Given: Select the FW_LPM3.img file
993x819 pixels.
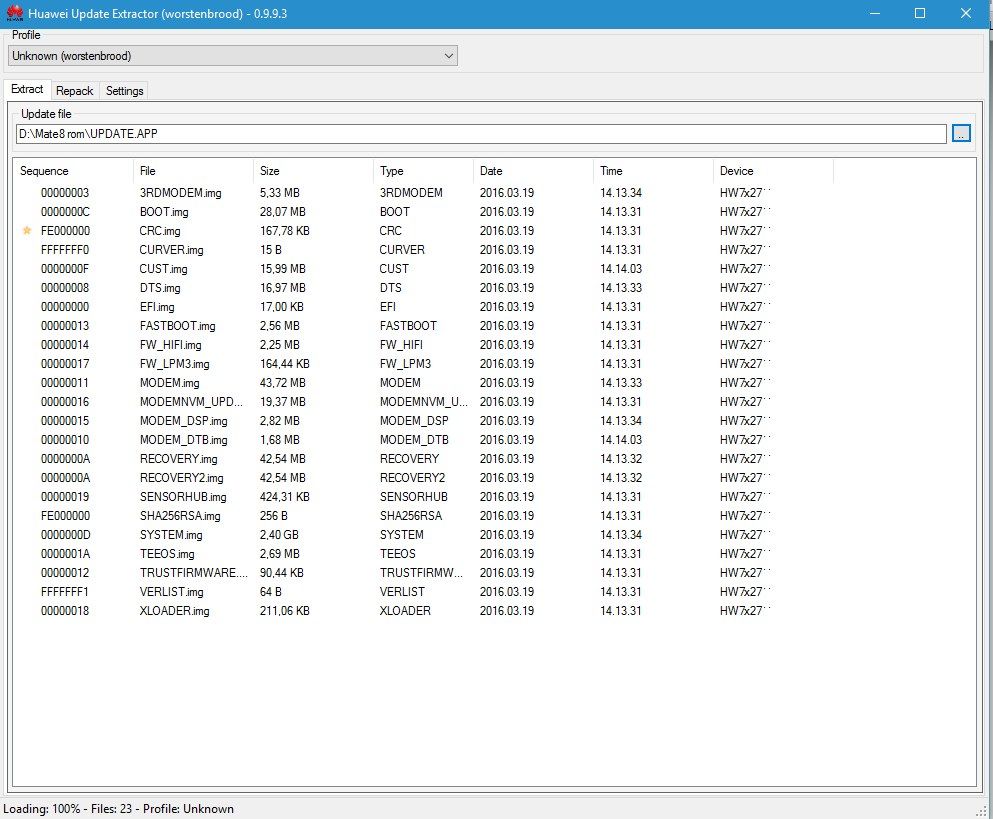Looking at the screenshot, I should coord(174,364).
